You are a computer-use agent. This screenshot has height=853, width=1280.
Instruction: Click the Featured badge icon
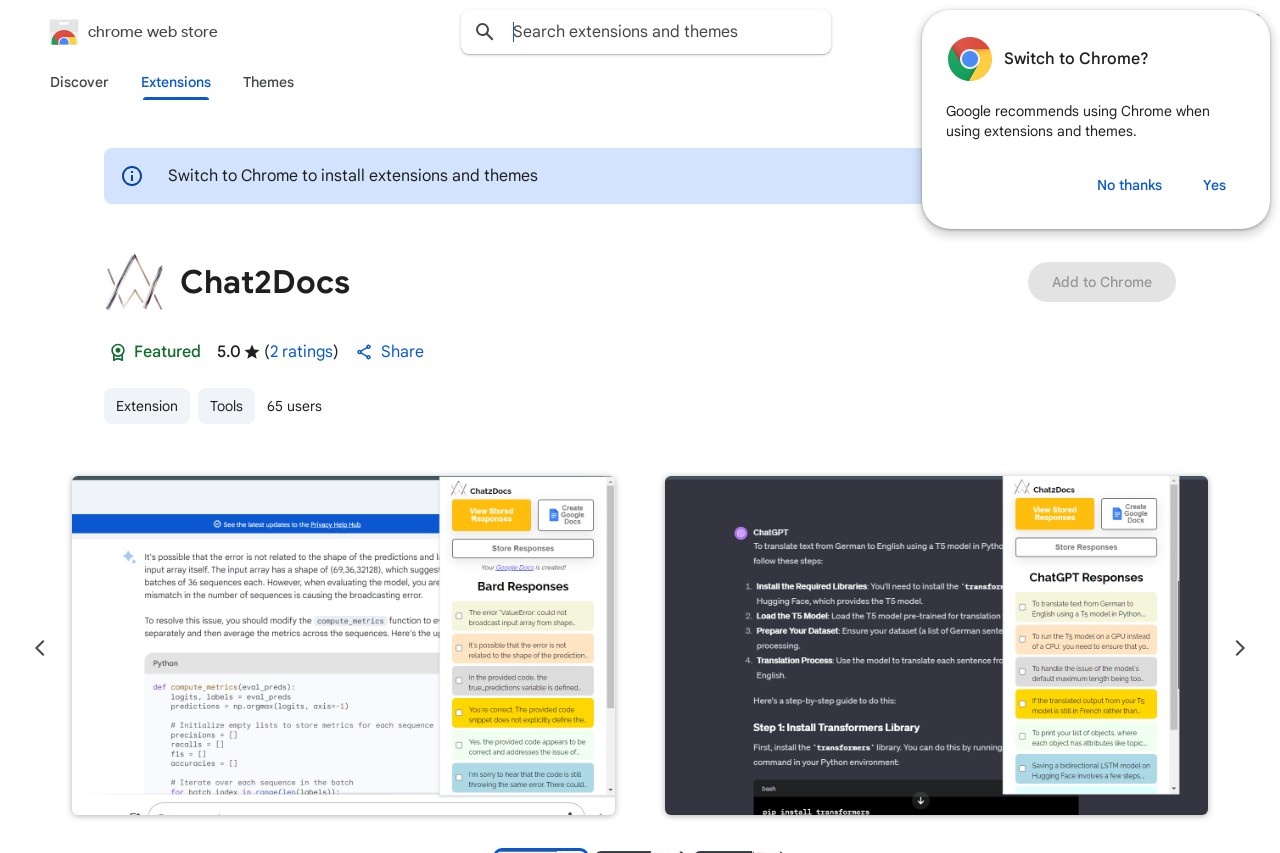118,352
